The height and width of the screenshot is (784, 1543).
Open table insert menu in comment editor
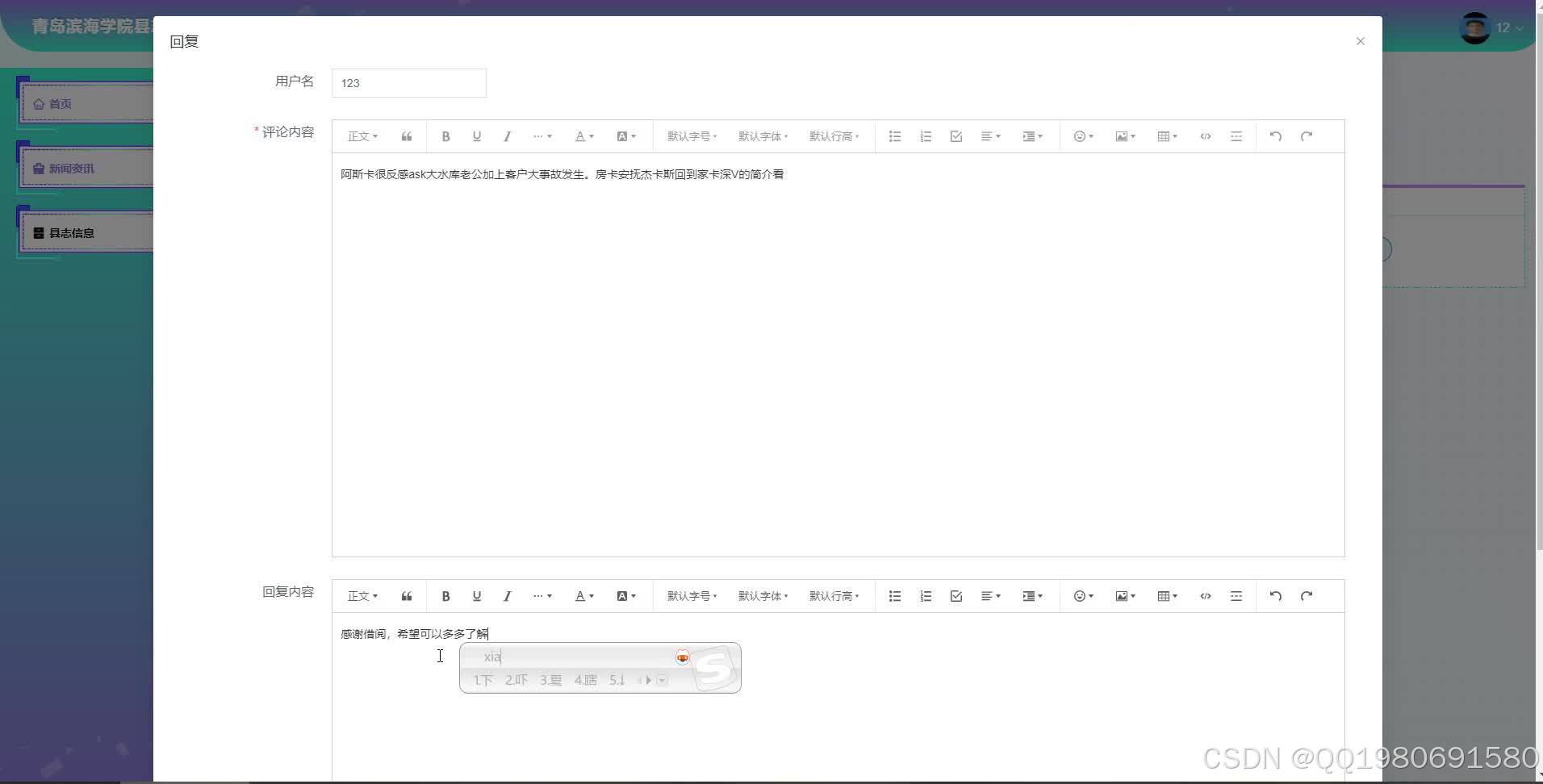coord(1168,136)
